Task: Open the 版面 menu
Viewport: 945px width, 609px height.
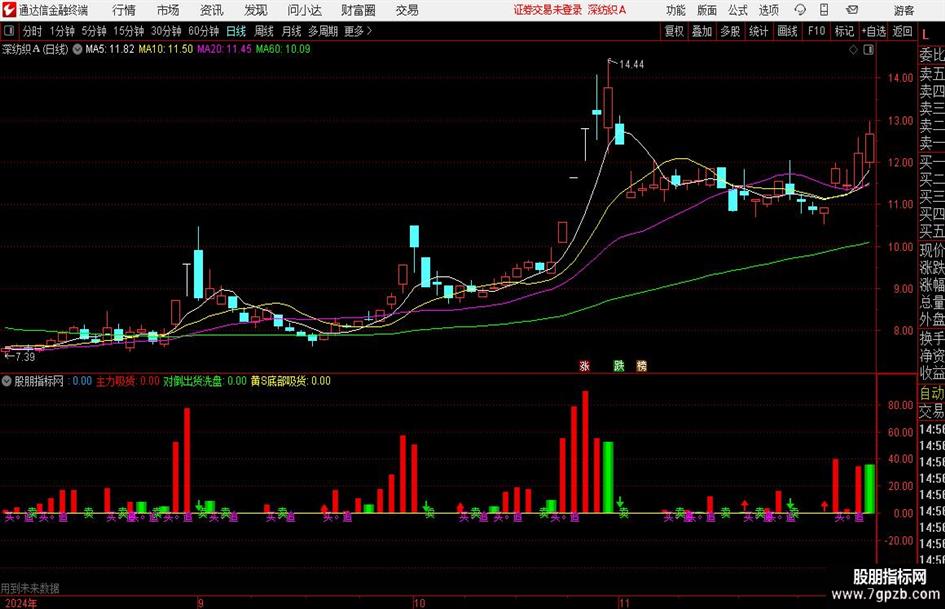Action: click(x=706, y=10)
